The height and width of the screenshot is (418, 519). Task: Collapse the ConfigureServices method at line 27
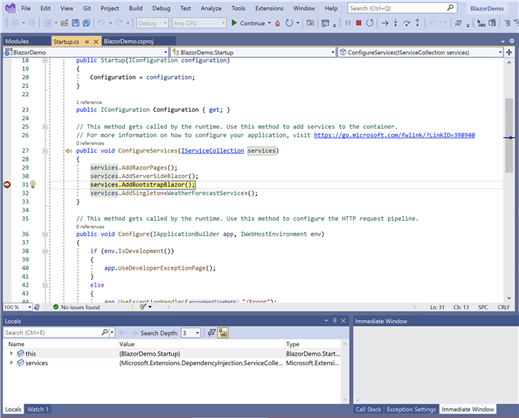pyautogui.click(x=45, y=151)
